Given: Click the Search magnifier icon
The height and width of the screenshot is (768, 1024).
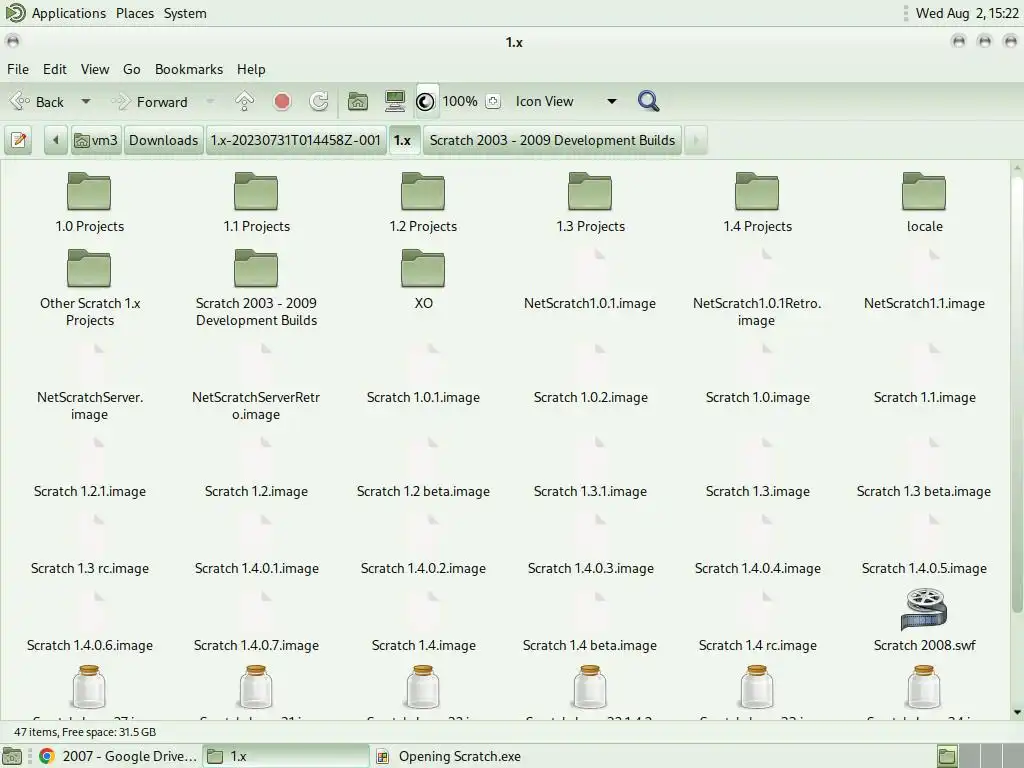Looking at the screenshot, I should point(648,101).
